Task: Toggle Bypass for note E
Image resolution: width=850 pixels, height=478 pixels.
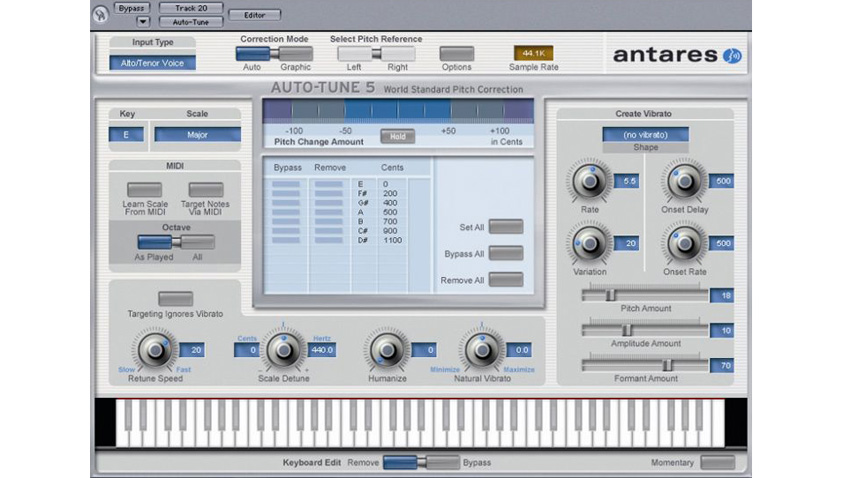Action: coord(286,184)
